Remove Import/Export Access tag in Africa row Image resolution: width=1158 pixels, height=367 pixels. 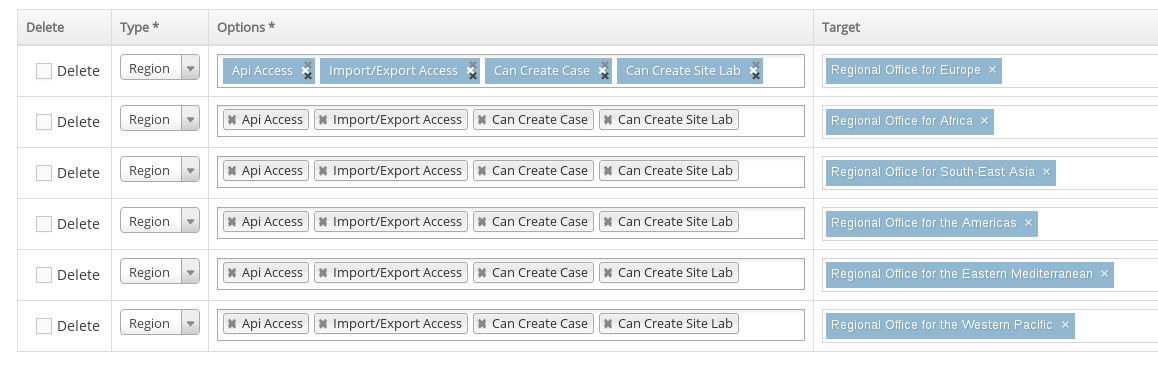[x=323, y=120]
